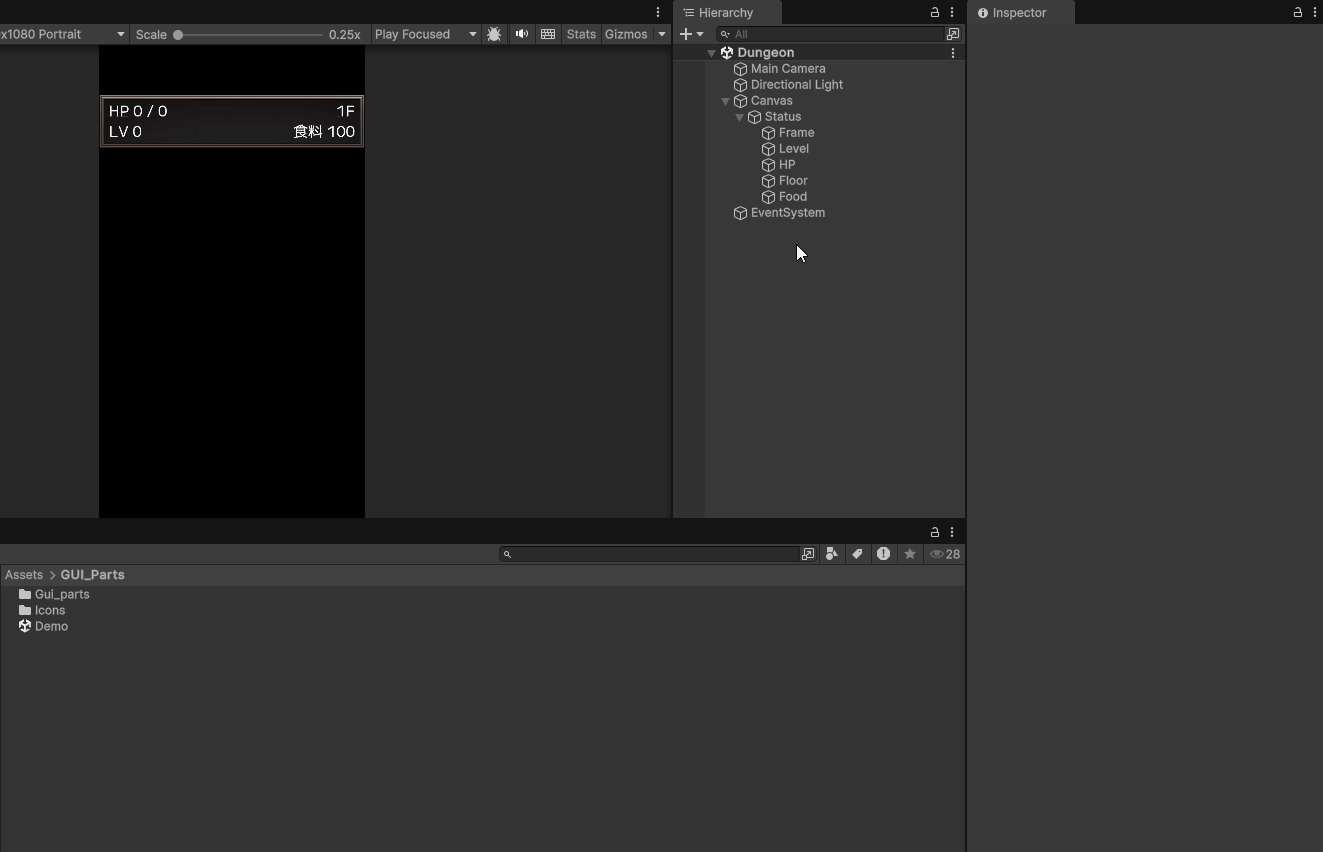Click the keyboard shortcuts icon in Game view
1323x852 pixels.
(548, 34)
